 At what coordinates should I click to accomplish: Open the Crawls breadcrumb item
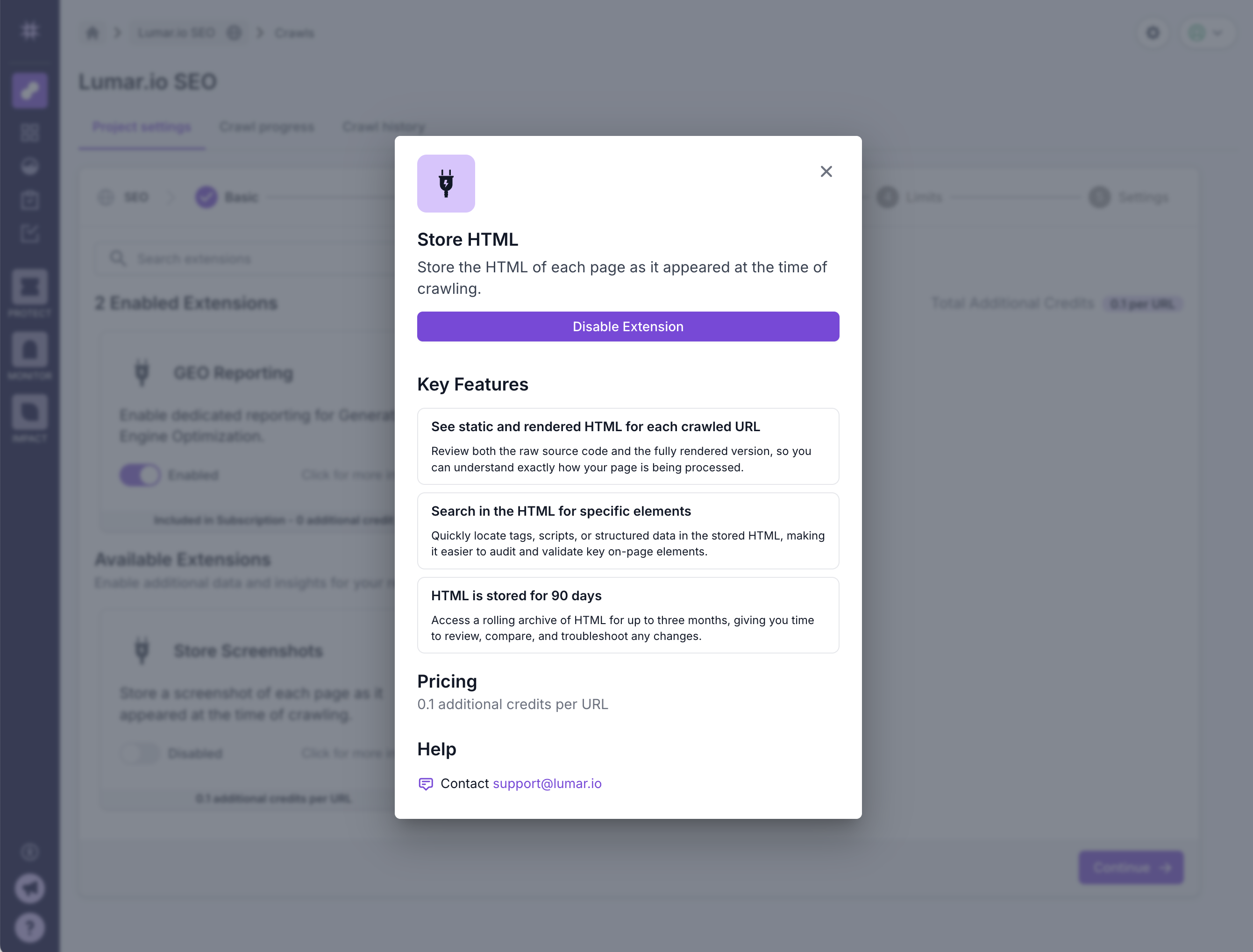[x=294, y=33]
